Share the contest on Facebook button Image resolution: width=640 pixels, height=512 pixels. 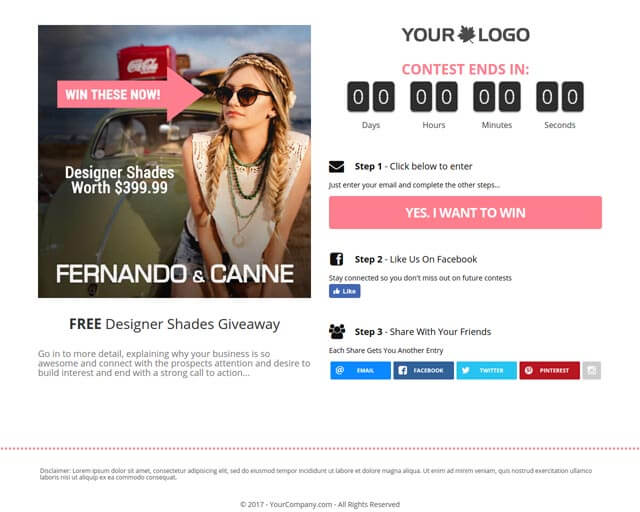423,370
